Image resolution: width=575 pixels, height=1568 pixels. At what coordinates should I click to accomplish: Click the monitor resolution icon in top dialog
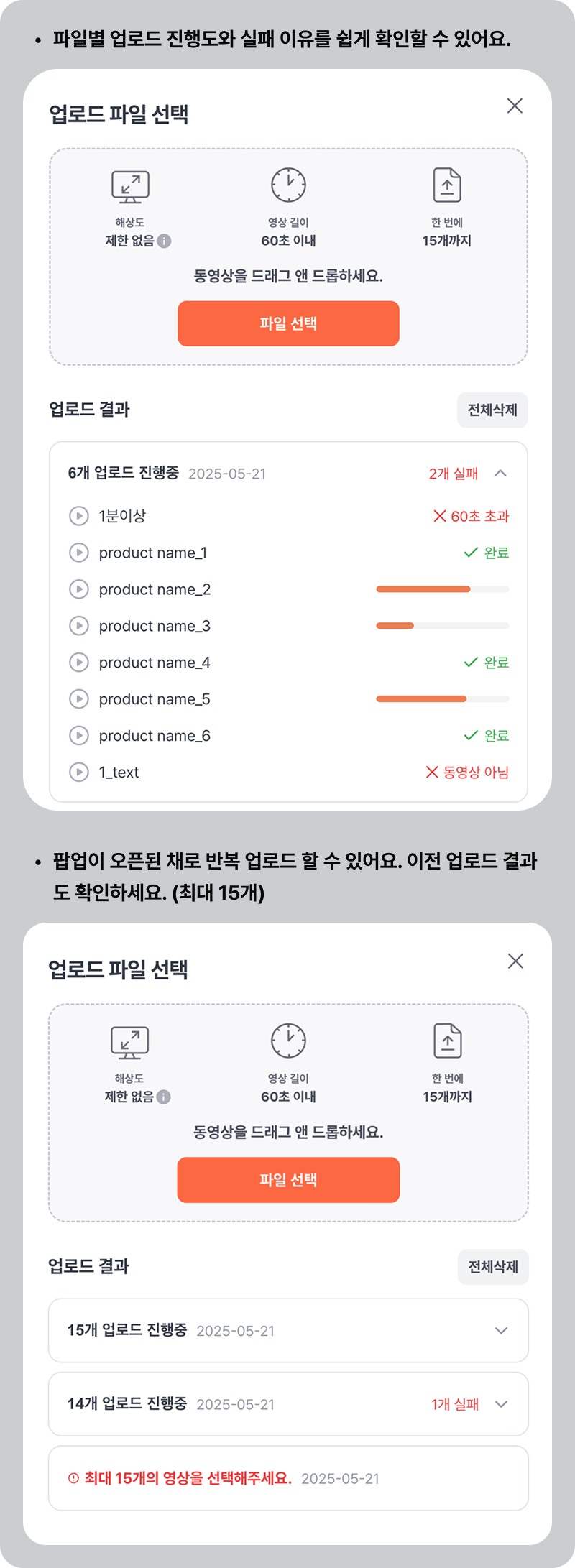130,187
